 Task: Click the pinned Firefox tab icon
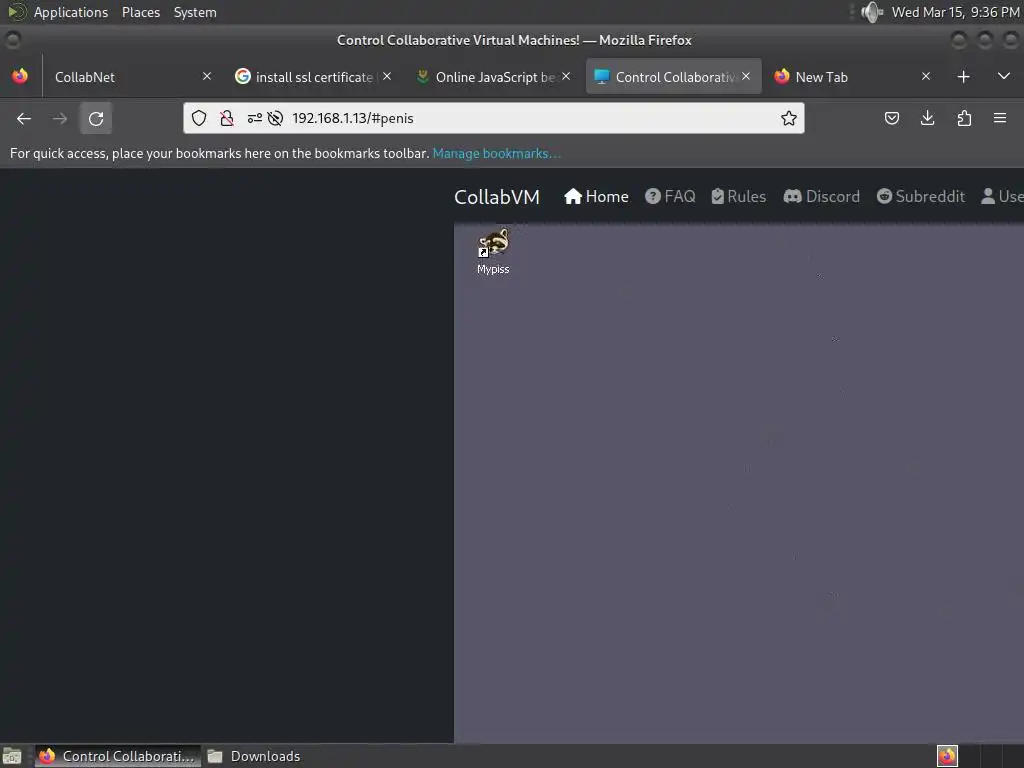point(20,76)
